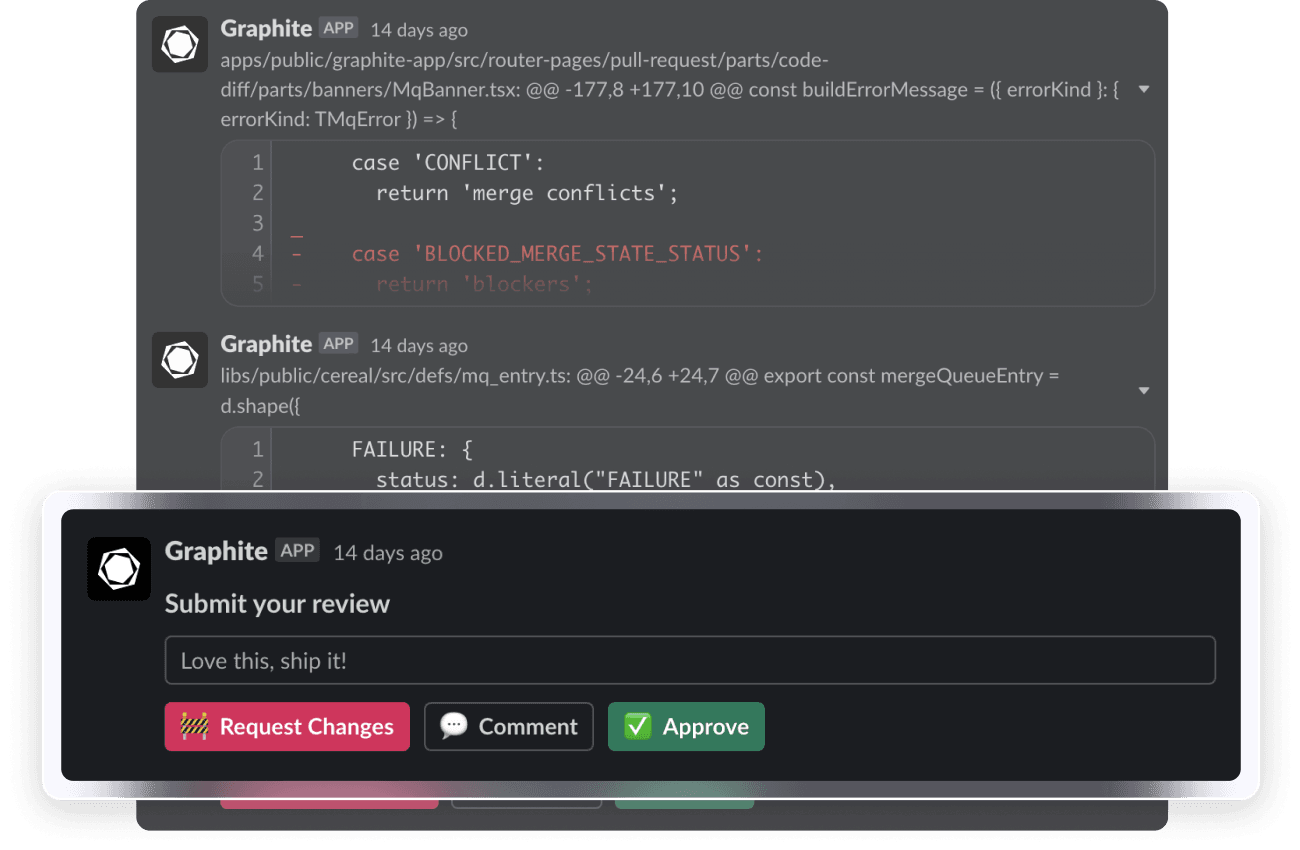The image size is (1300, 850).
Task: Click the review text field reading 'Love this, ship it!'
Action: pyautogui.click(x=690, y=660)
